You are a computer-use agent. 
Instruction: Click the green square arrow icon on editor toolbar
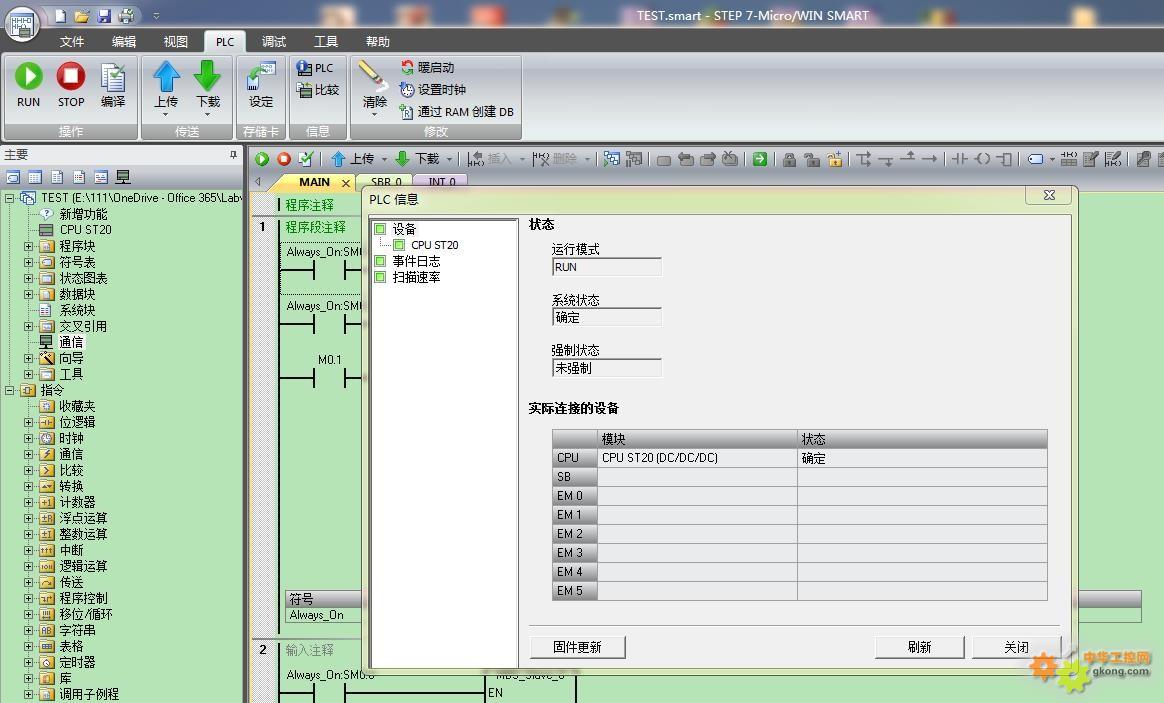[759, 159]
